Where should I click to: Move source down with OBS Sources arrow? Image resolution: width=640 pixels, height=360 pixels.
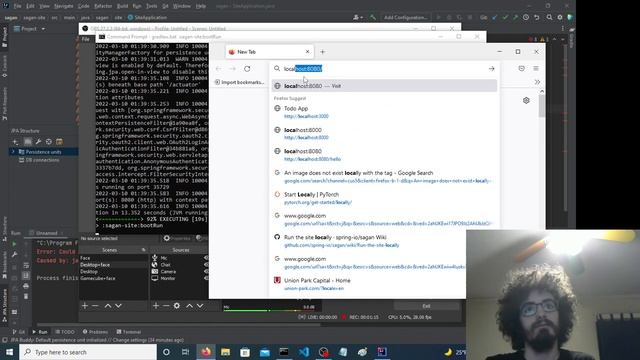click(x=200, y=306)
